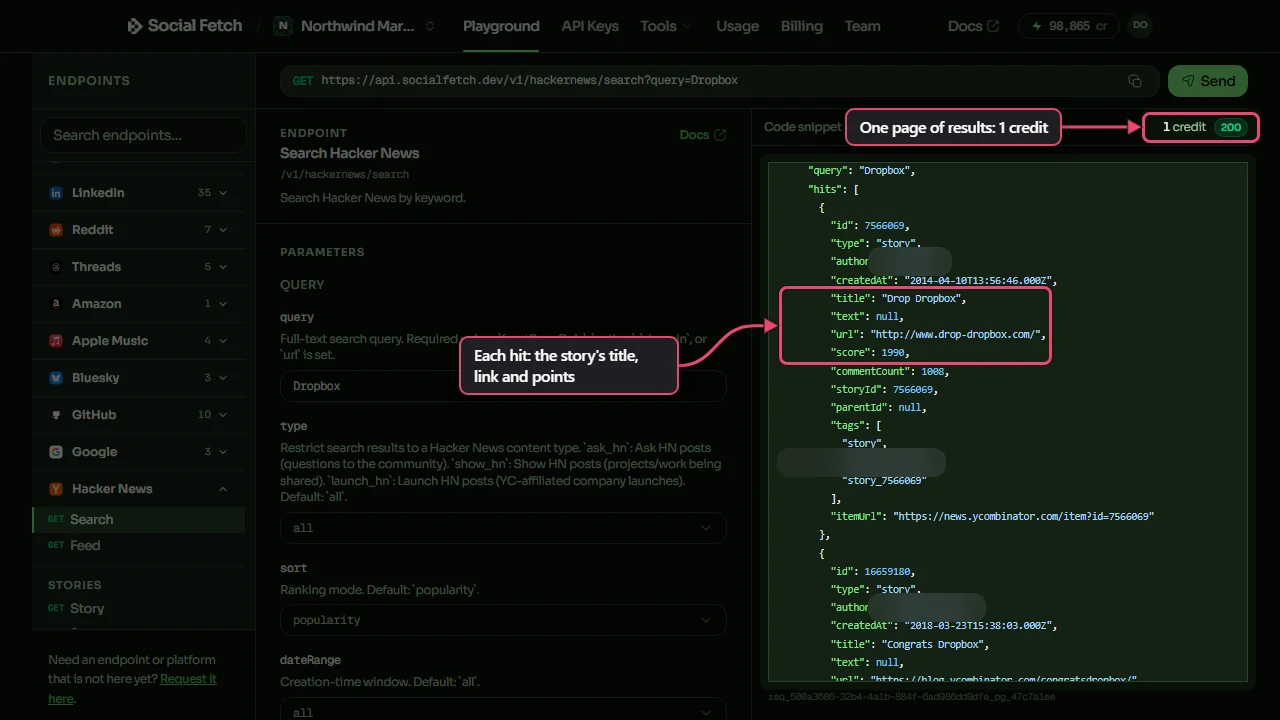The width and height of the screenshot is (1280, 720).
Task: Open the Billing tab
Action: coord(802,26)
